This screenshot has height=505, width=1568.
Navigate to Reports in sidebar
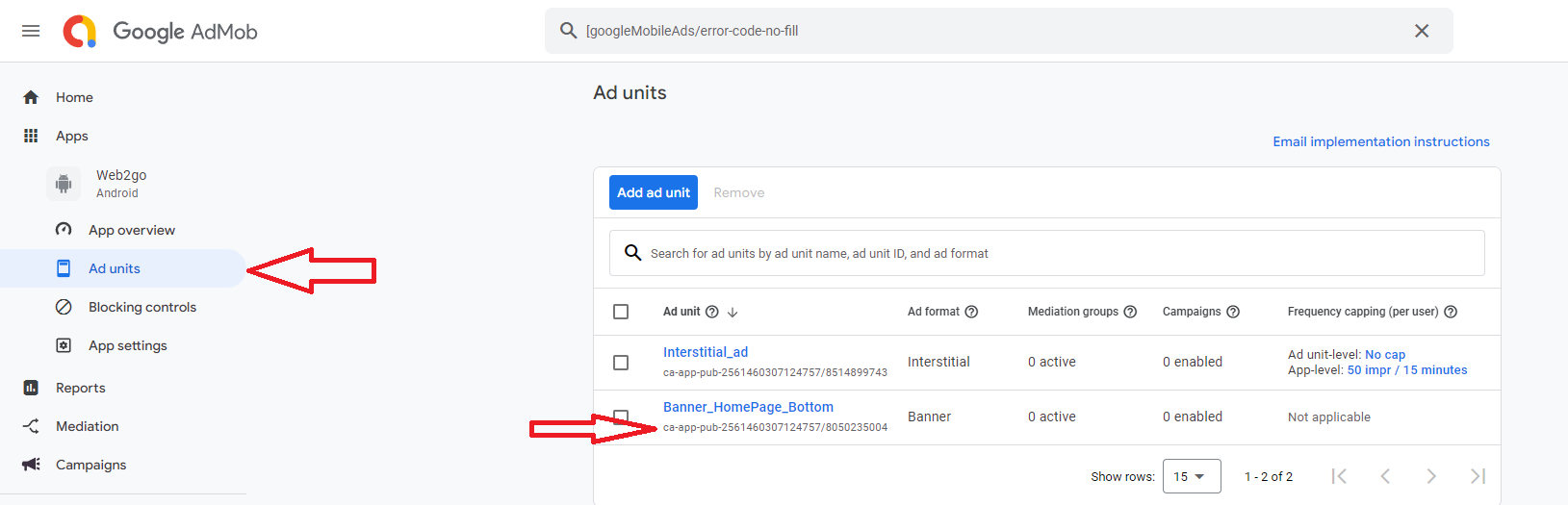click(80, 388)
